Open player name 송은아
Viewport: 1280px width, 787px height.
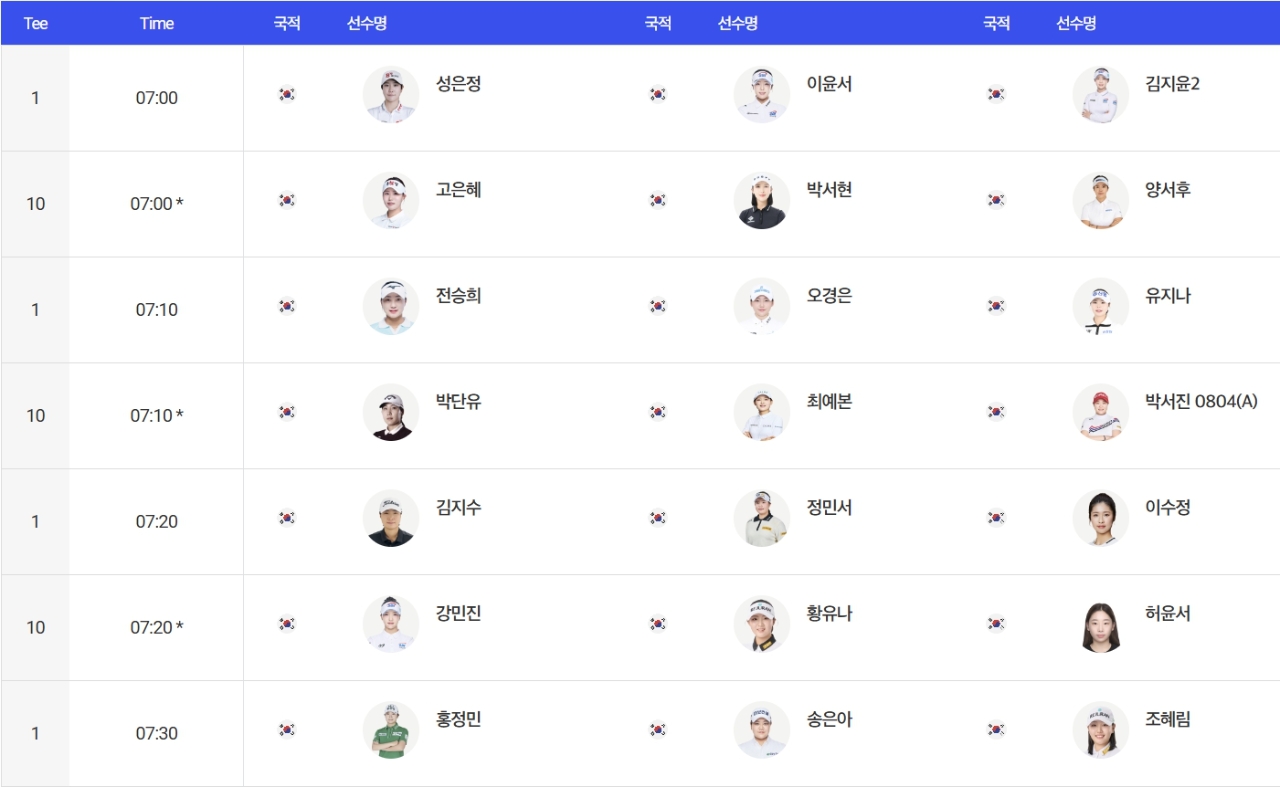[x=829, y=720]
